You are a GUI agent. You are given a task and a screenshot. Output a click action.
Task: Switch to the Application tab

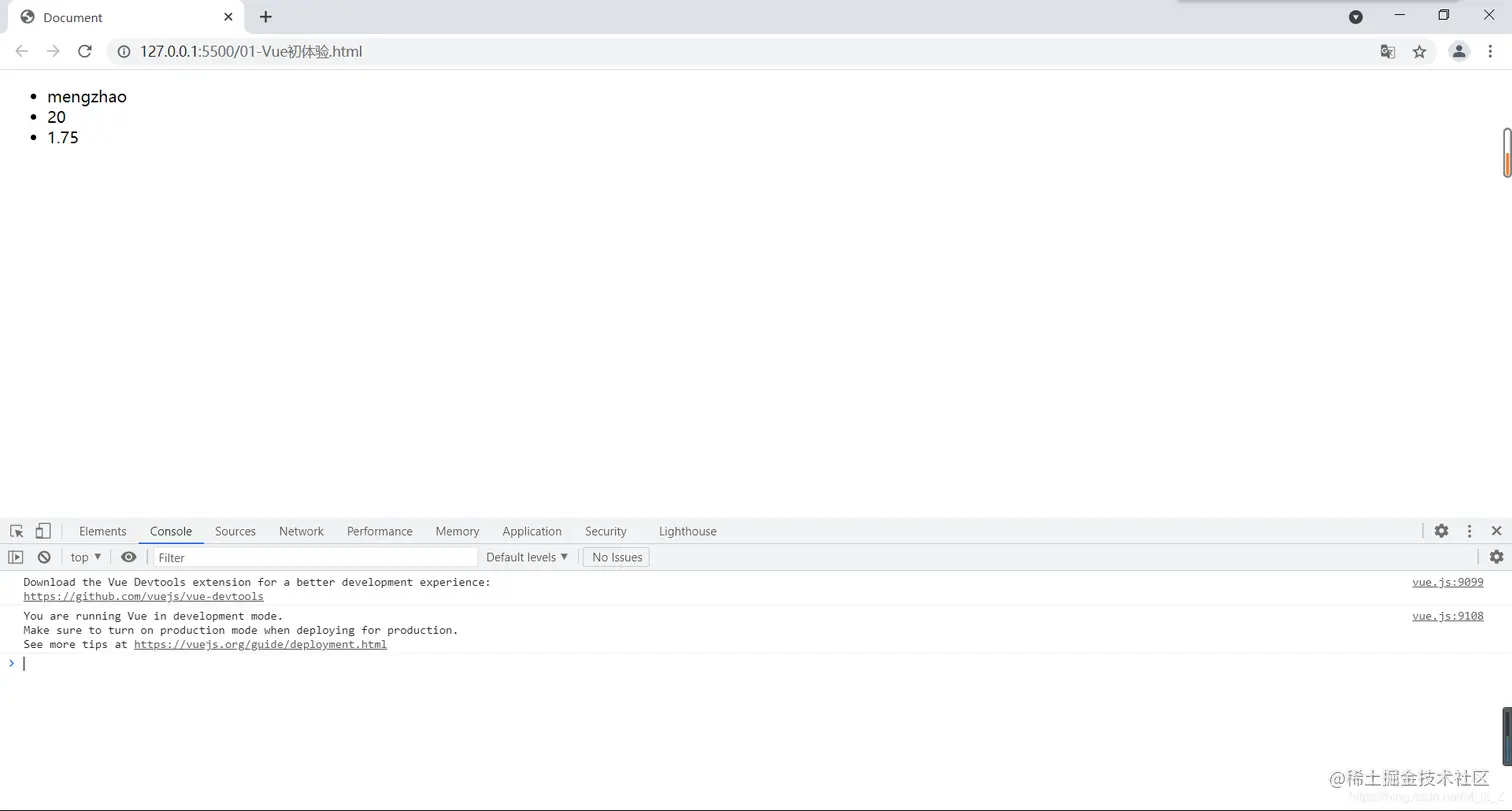[x=532, y=531]
